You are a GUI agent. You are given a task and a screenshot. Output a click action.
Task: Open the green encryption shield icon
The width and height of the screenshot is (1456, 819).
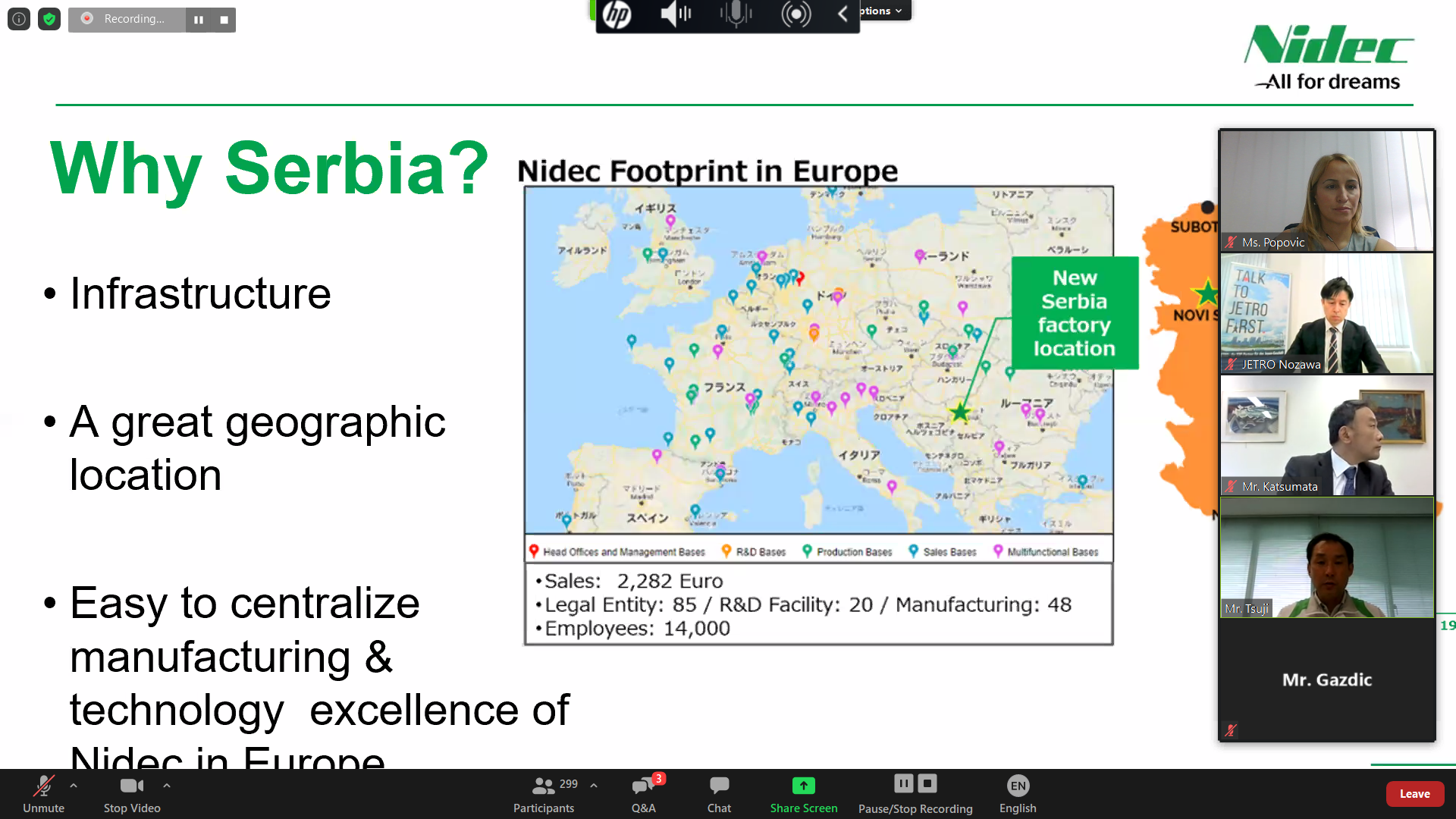click(49, 19)
